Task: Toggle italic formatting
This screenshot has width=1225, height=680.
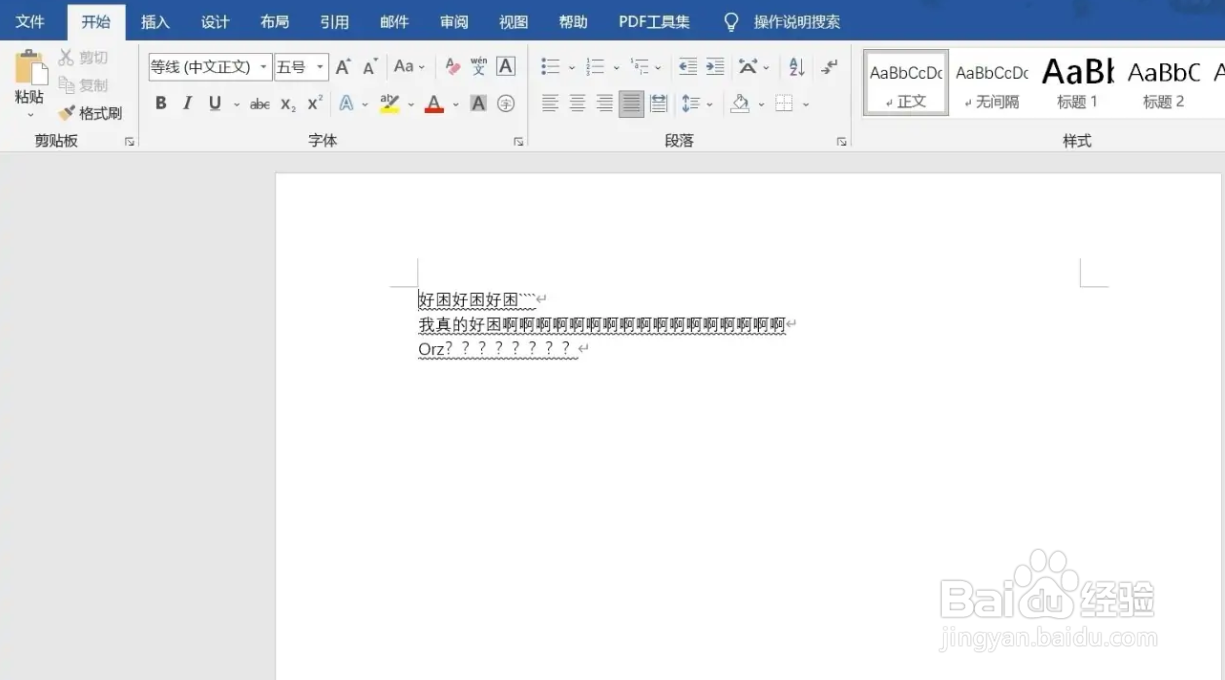Action: 187,103
